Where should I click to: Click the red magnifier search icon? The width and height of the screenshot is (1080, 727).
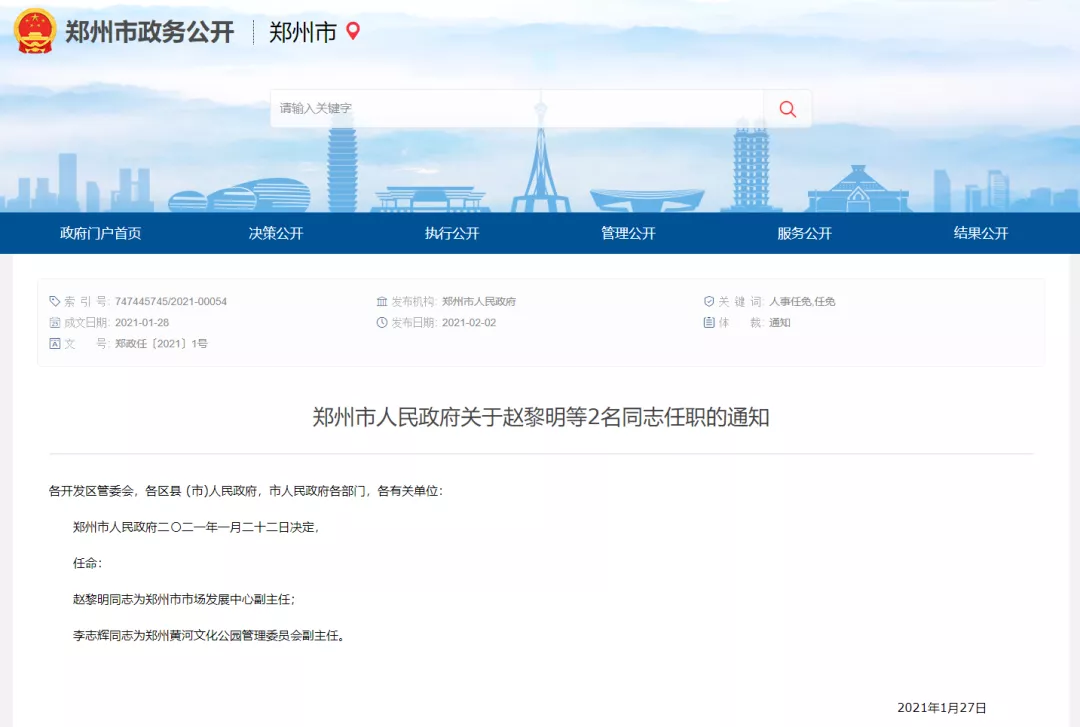788,109
